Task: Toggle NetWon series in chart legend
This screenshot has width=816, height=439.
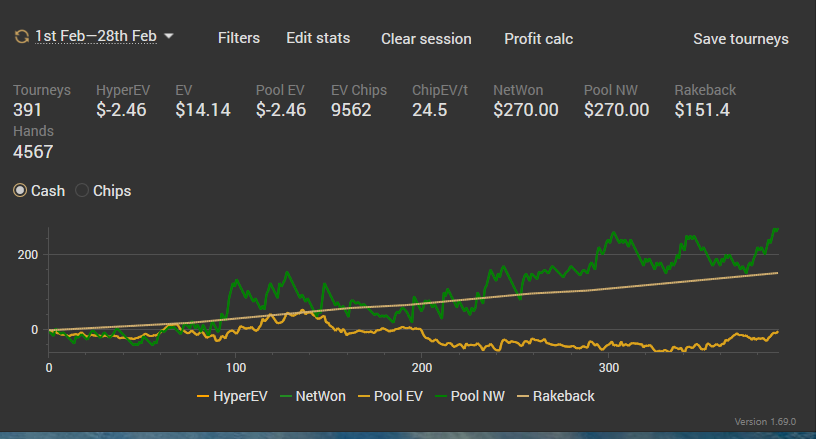Action: pos(313,396)
